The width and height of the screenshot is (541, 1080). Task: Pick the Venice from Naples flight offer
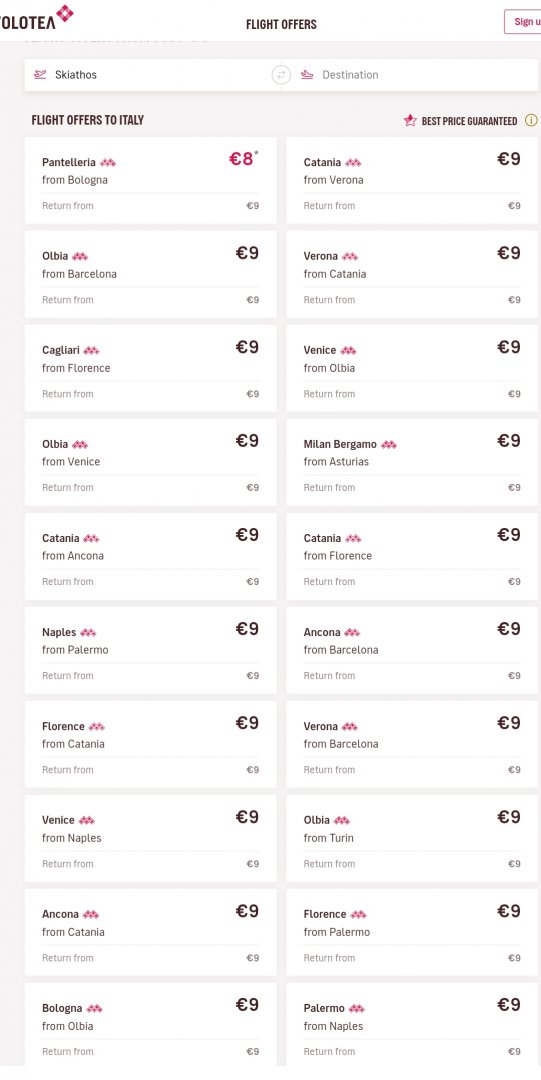(150, 838)
